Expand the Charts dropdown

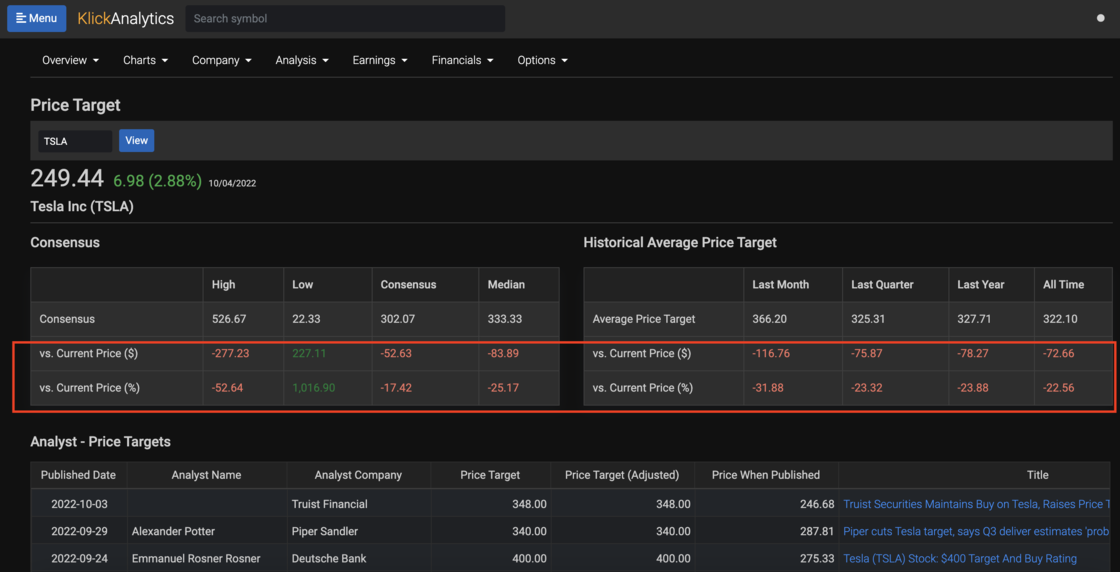tap(146, 61)
